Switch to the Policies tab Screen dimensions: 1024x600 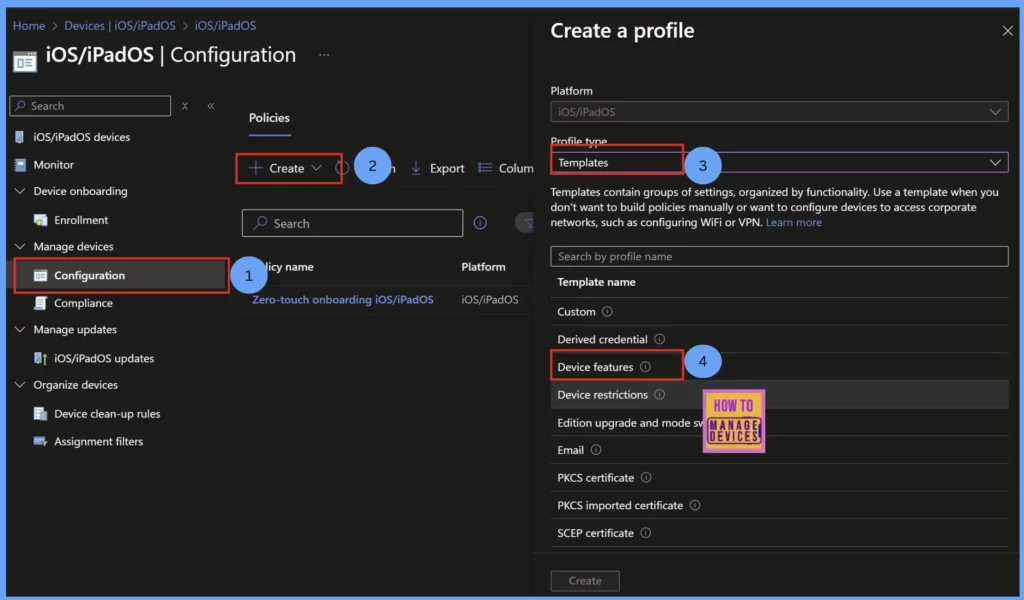269,118
